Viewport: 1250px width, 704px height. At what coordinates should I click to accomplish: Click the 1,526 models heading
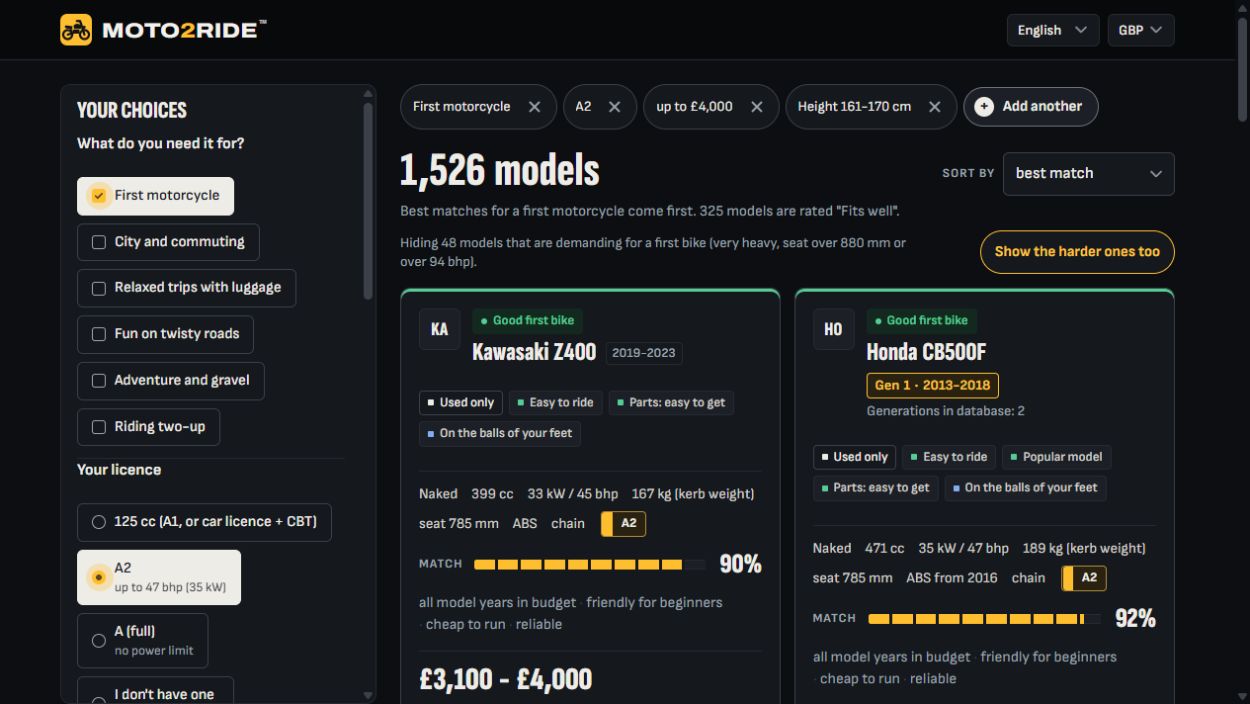(500, 171)
